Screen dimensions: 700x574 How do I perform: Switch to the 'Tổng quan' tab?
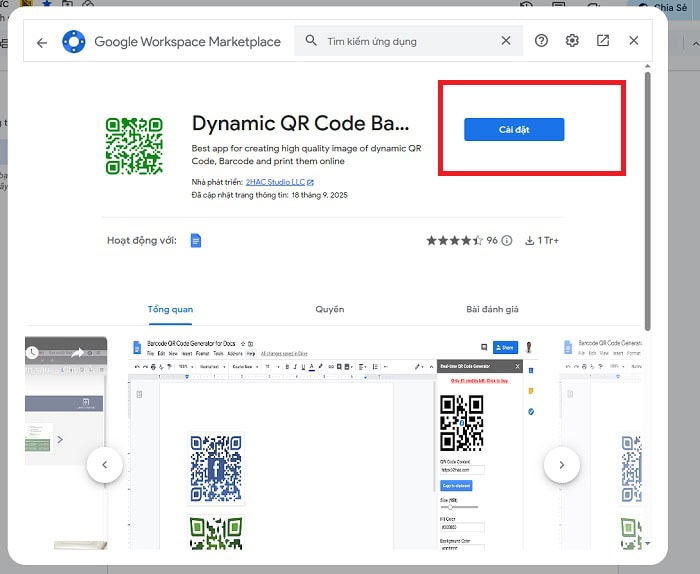tap(170, 309)
